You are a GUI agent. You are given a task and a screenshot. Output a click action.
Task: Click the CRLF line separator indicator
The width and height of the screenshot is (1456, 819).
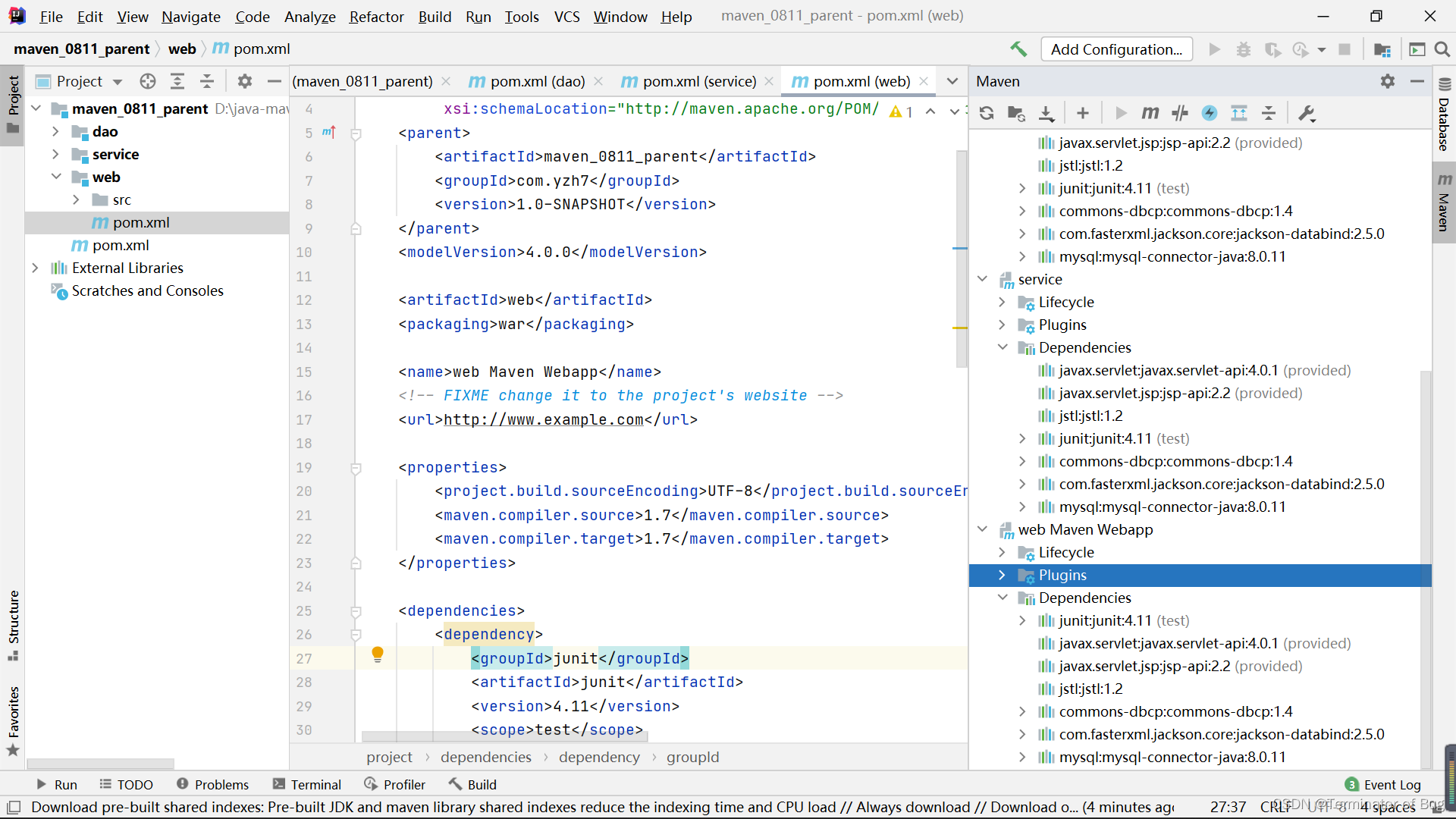[1276, 807]
